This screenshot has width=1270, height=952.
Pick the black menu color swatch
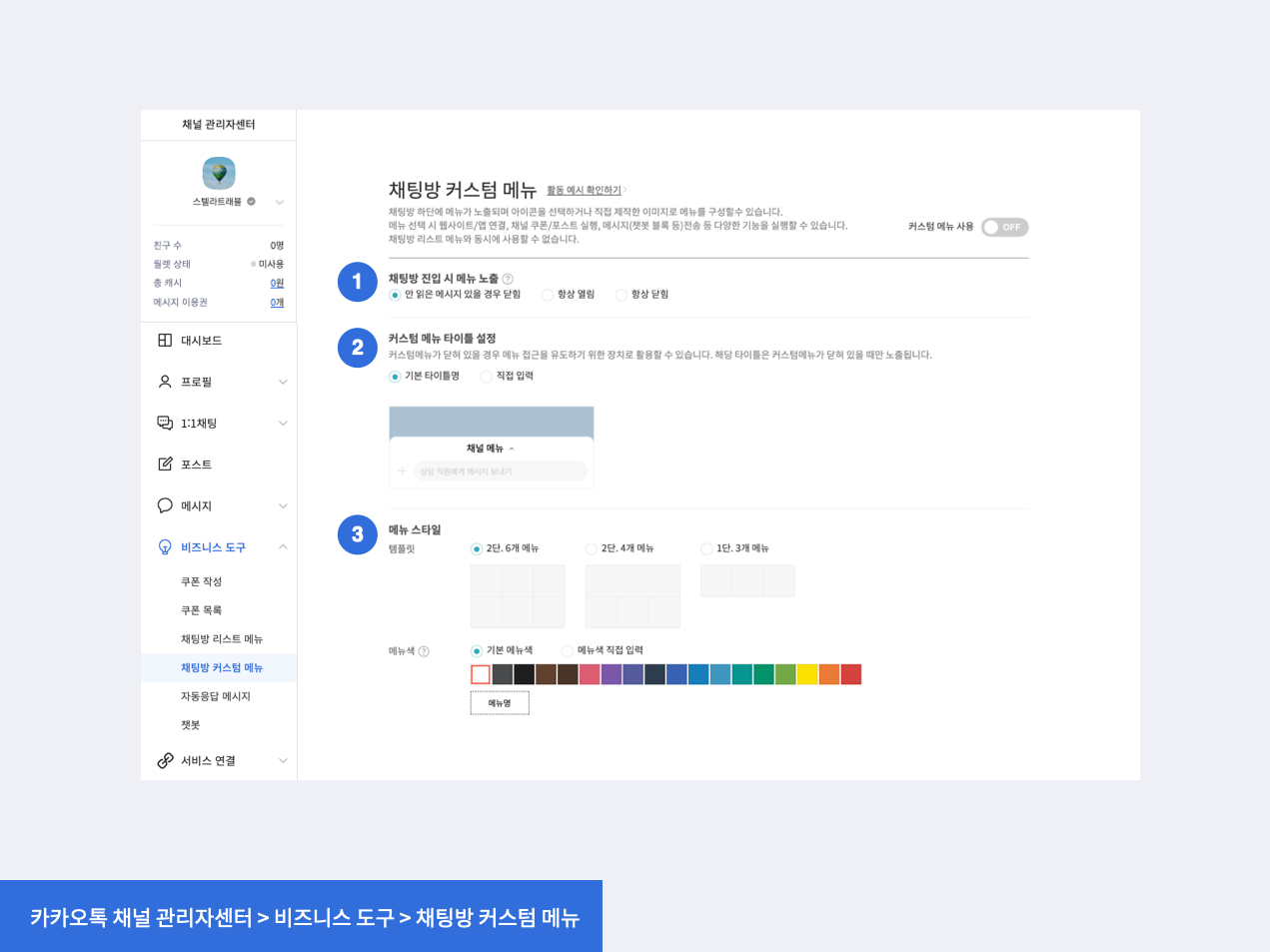click(x=524, y=674)
